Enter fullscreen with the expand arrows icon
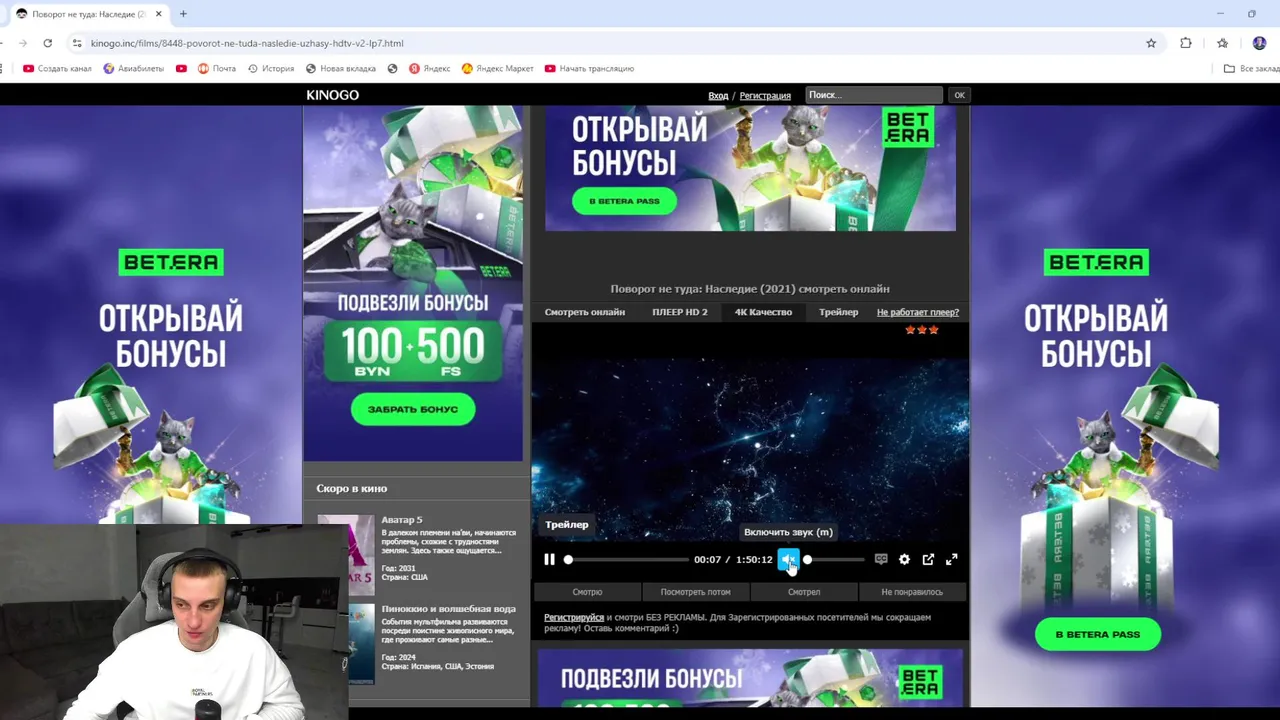This screenshot has width=1280, height=720. click(951, 559)
